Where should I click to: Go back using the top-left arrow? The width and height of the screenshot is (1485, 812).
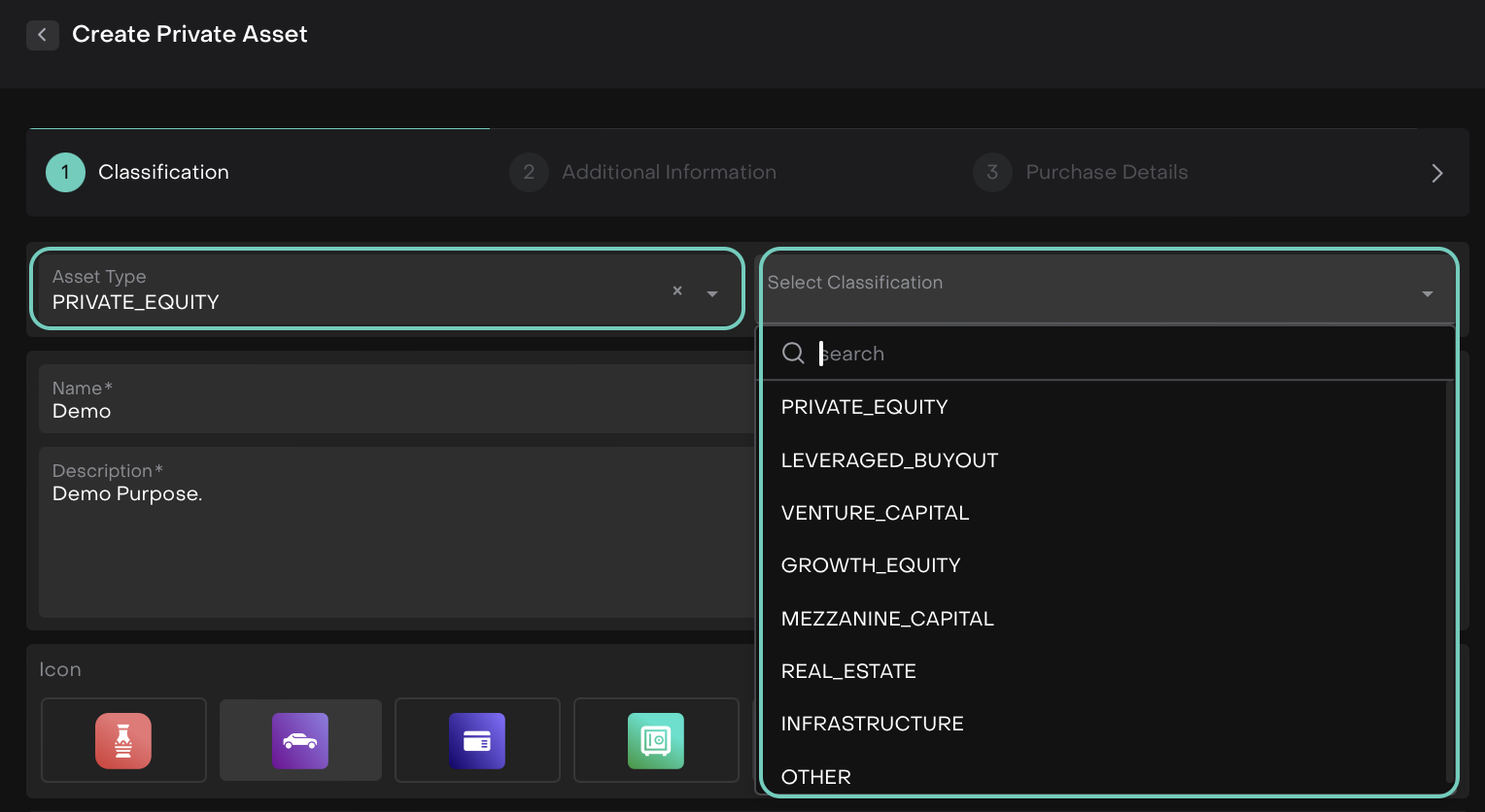[x=42, y=35]
